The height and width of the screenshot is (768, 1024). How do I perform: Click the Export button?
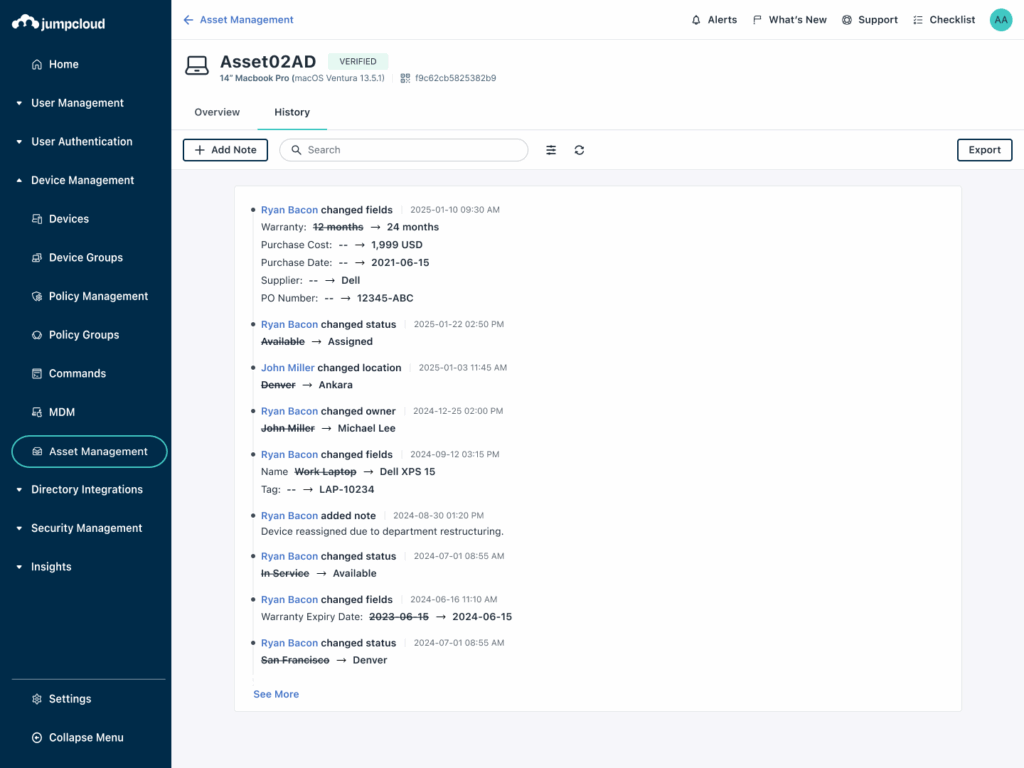pos(984,150)
